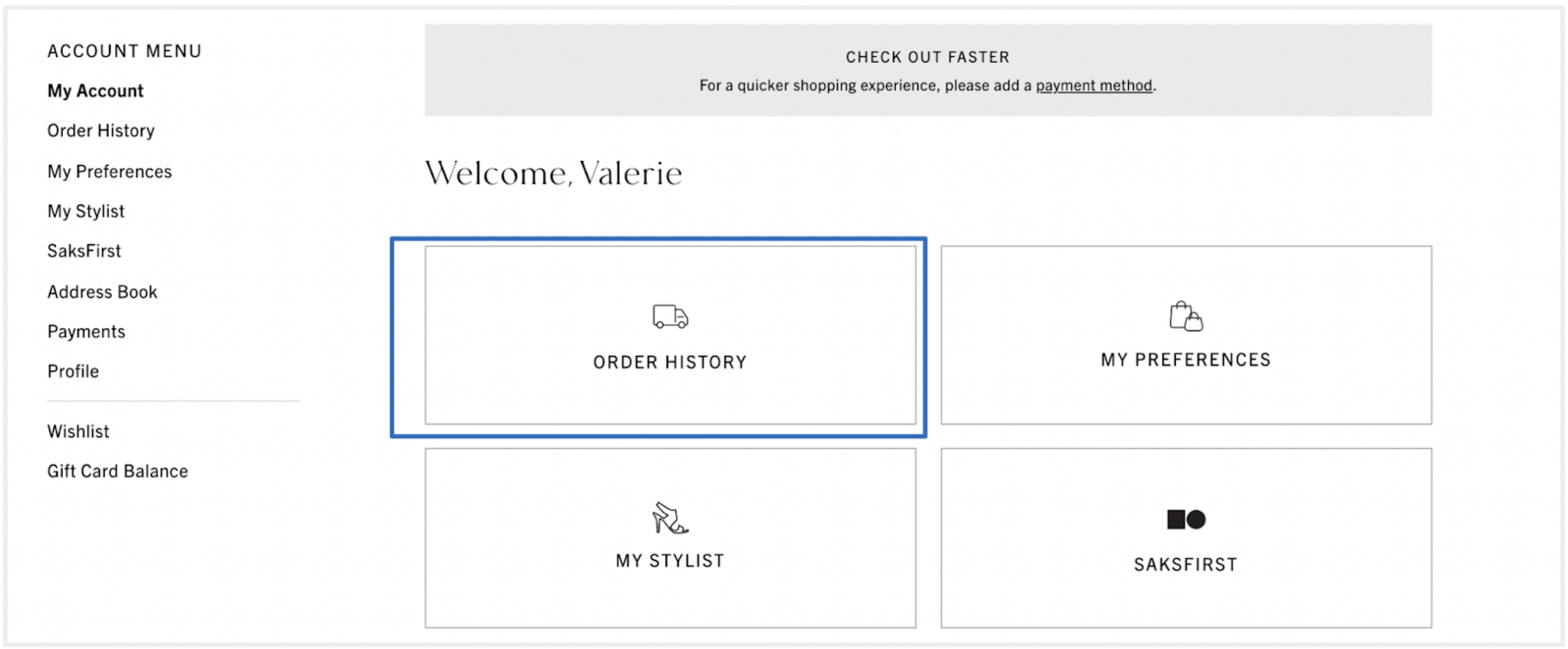1568x649 pixels.
Task: Open Address Book from account menu
Action: point(102,292)
